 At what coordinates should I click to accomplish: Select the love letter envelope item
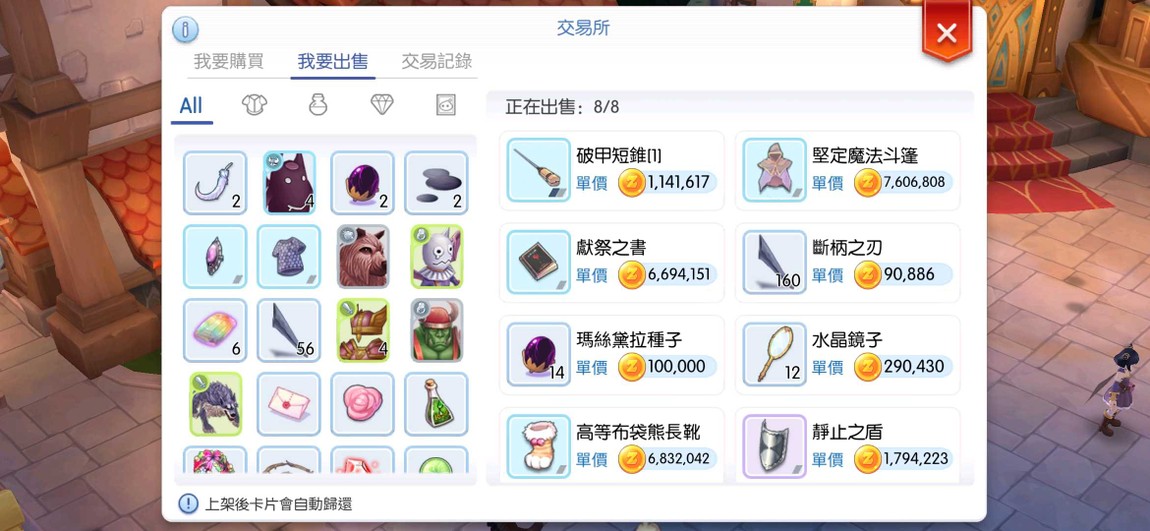(x=289, y=404)
